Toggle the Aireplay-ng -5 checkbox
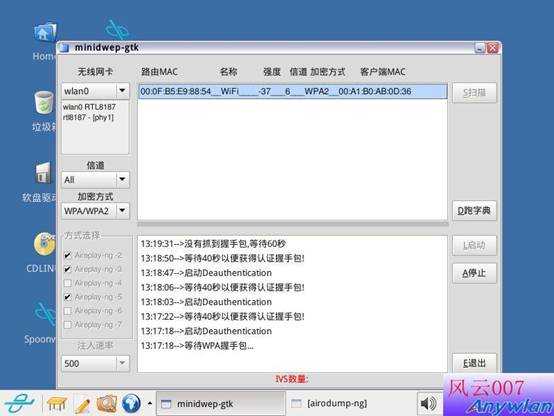This screenshot has width=554, height=416. (68, 297)
